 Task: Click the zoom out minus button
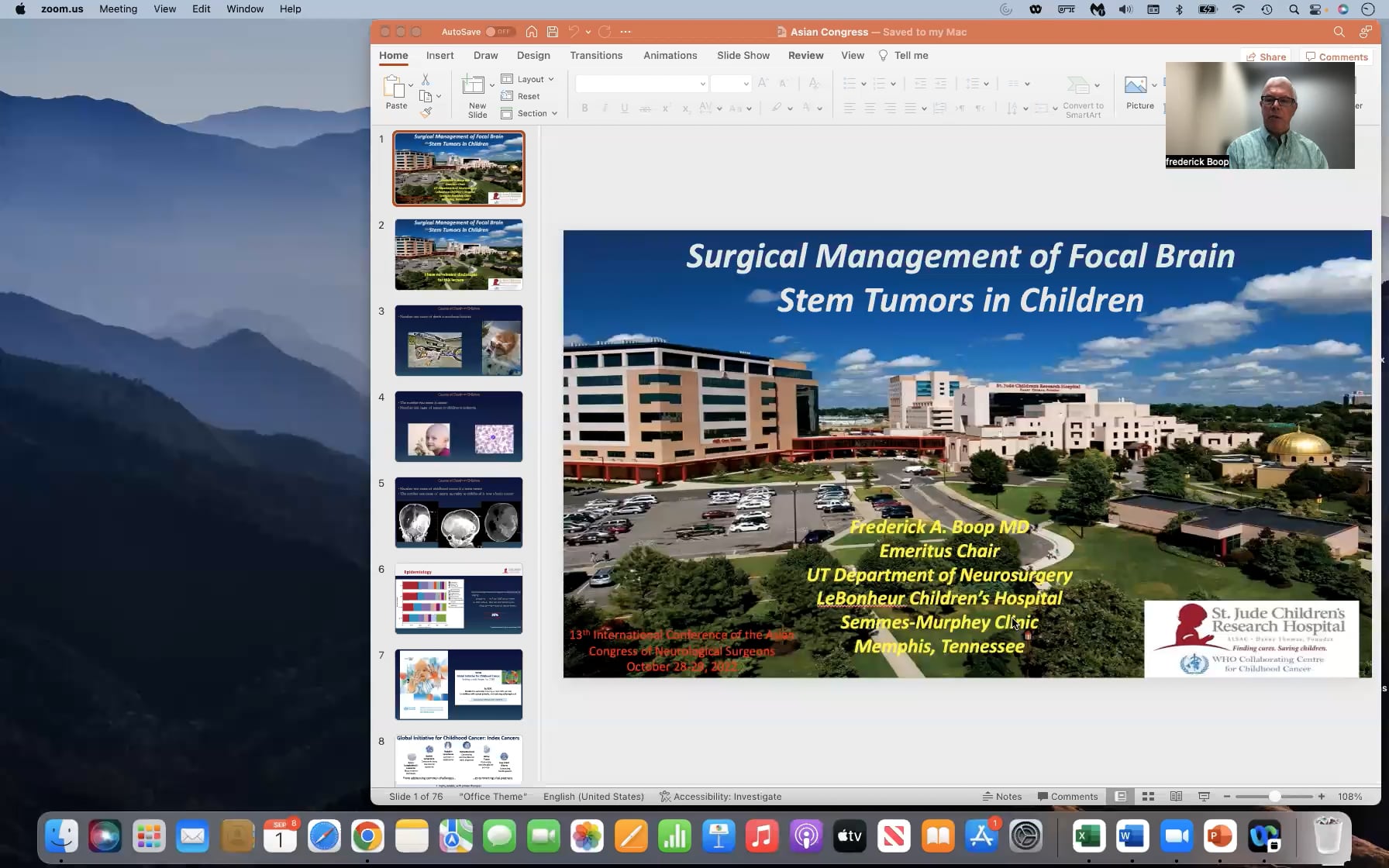[1226, 796]
